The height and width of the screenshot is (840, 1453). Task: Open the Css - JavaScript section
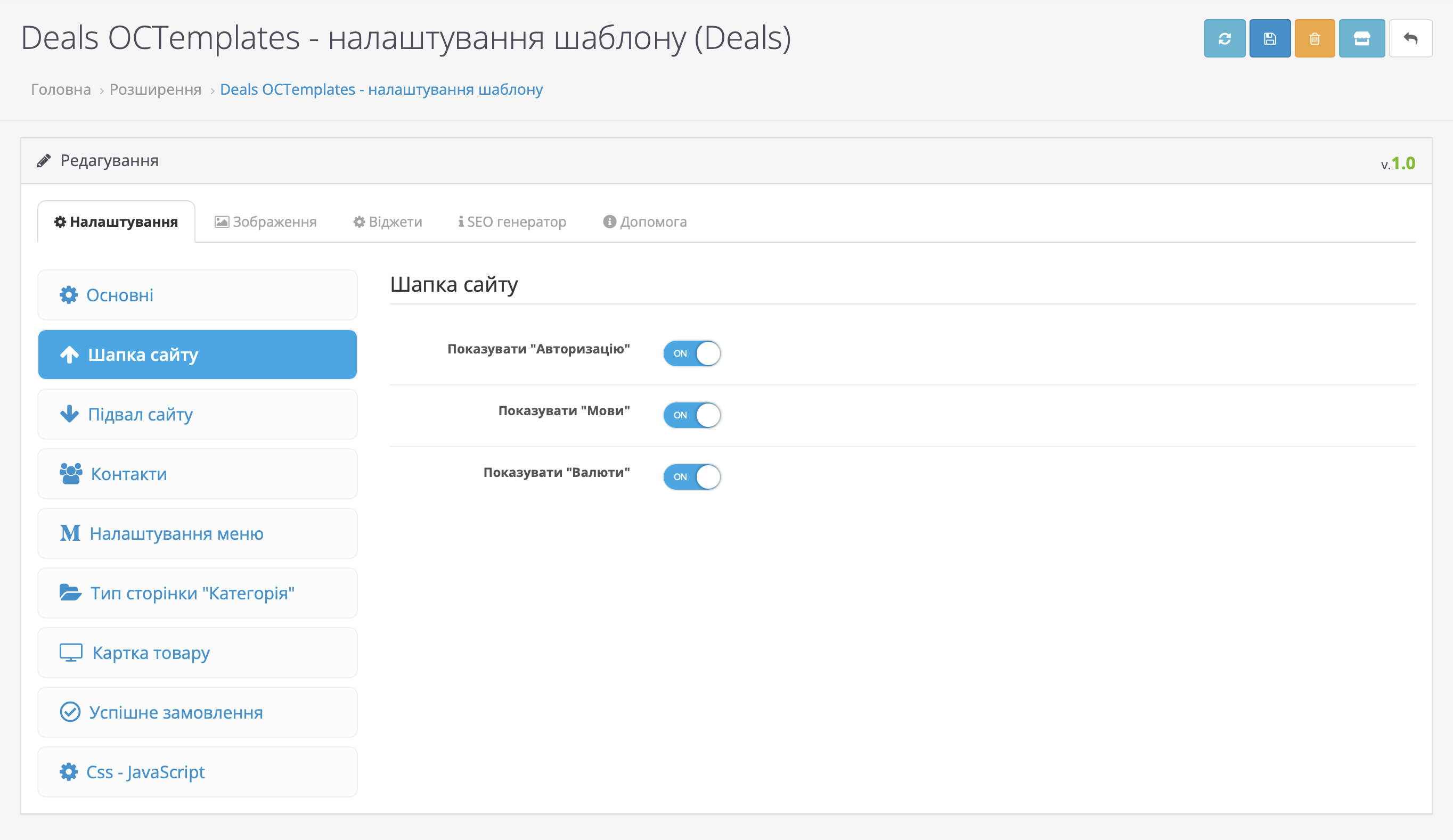[197, 772]
